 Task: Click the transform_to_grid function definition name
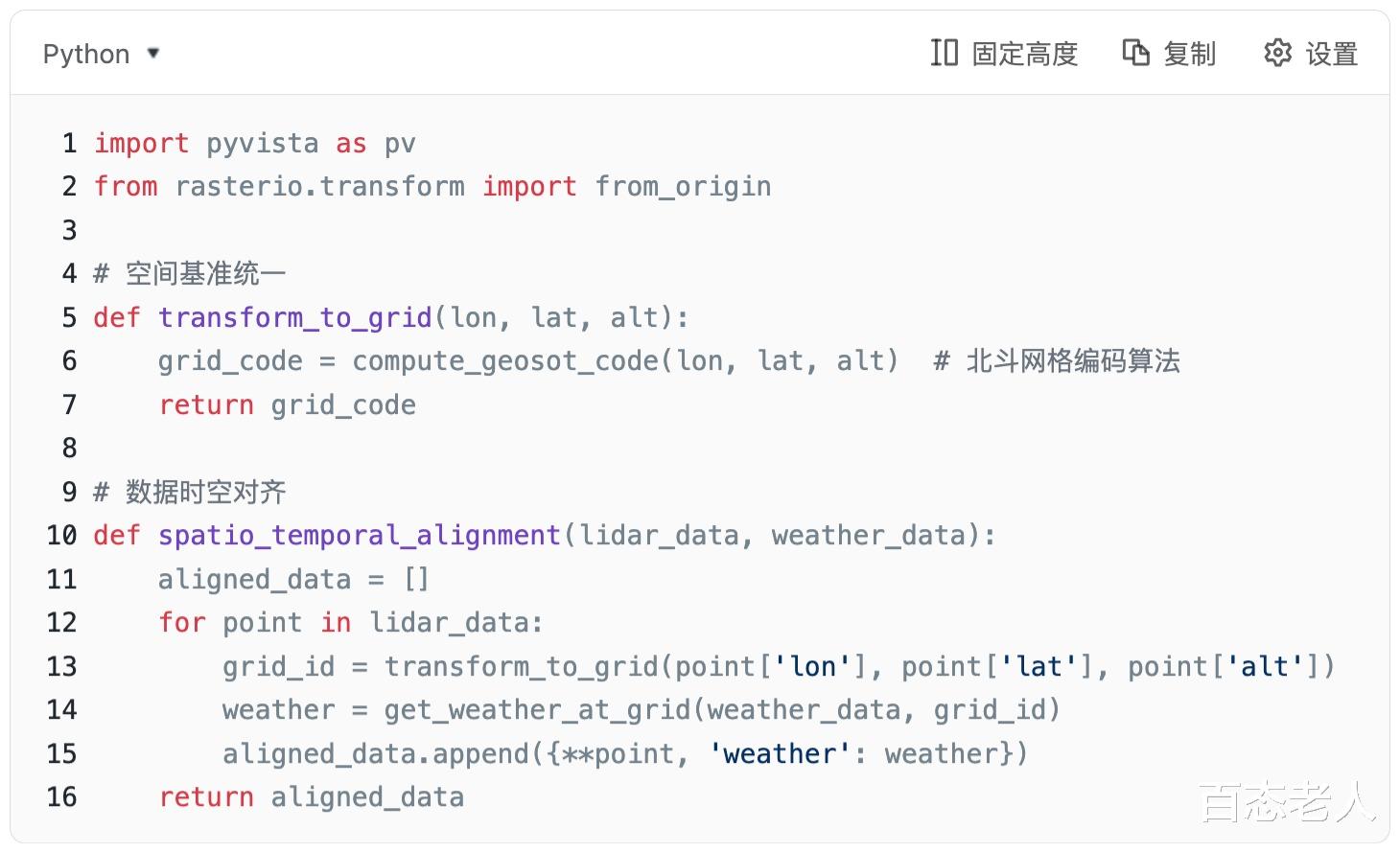295,317
